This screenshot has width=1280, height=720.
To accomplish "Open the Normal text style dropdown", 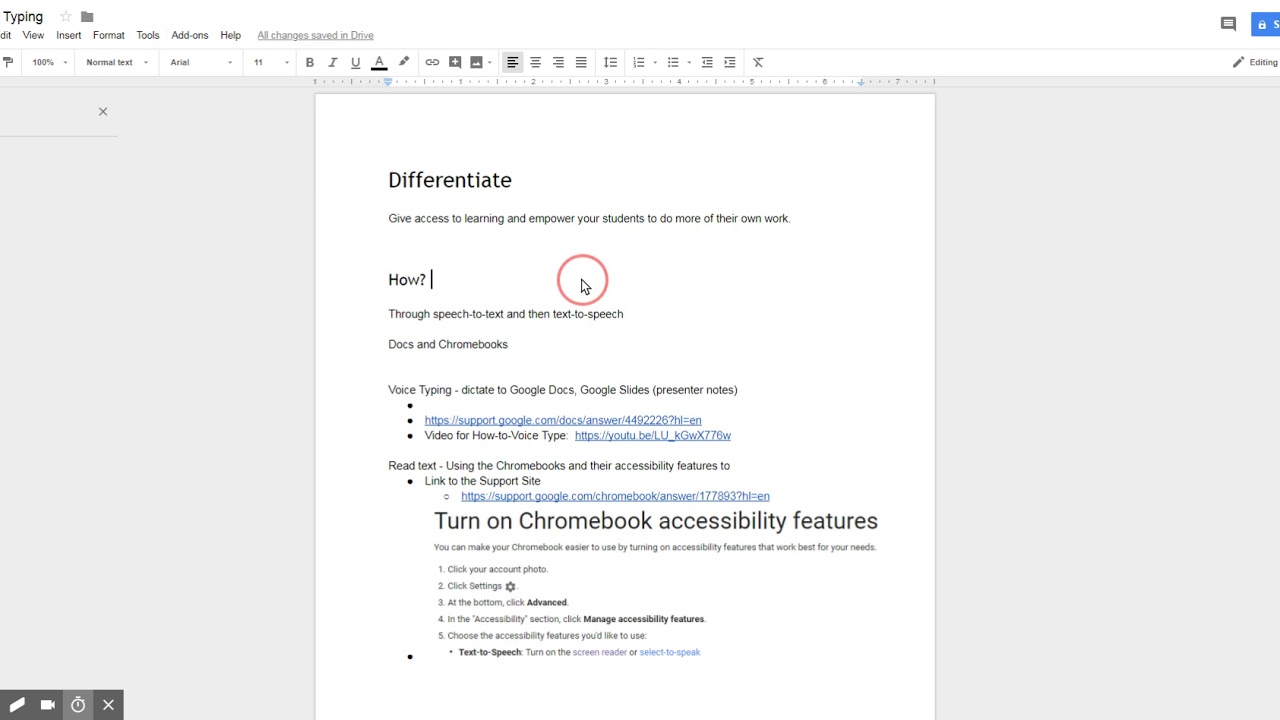I will (117, 62).
